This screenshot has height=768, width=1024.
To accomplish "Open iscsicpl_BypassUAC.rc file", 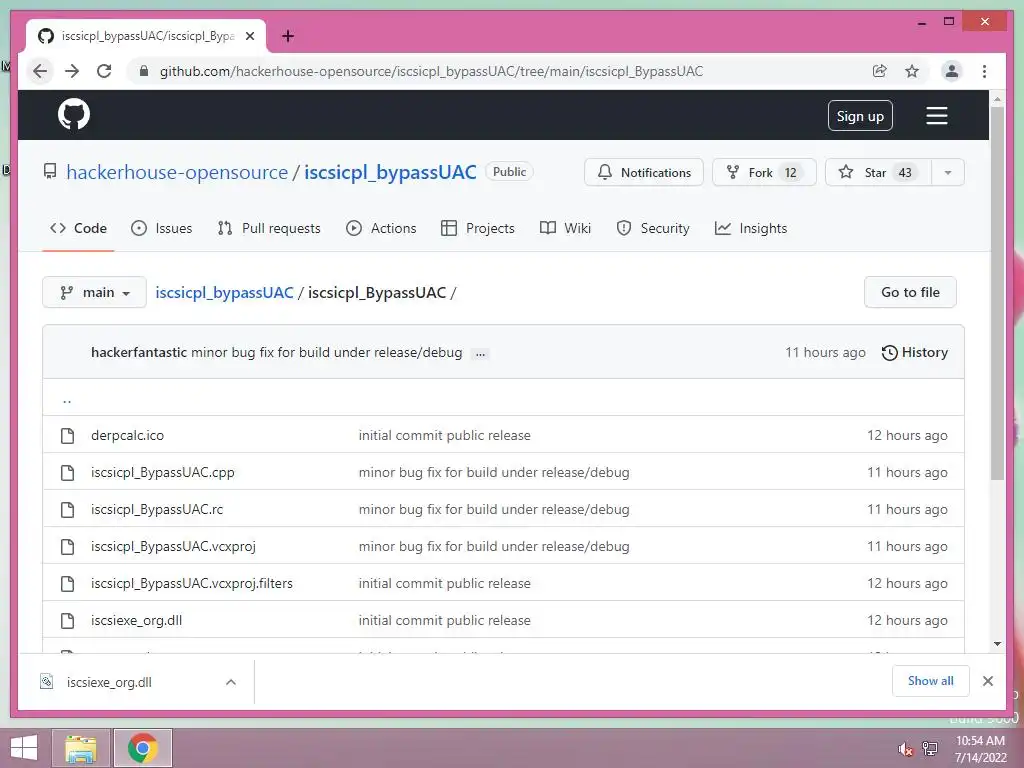I will tap(157, 509).
